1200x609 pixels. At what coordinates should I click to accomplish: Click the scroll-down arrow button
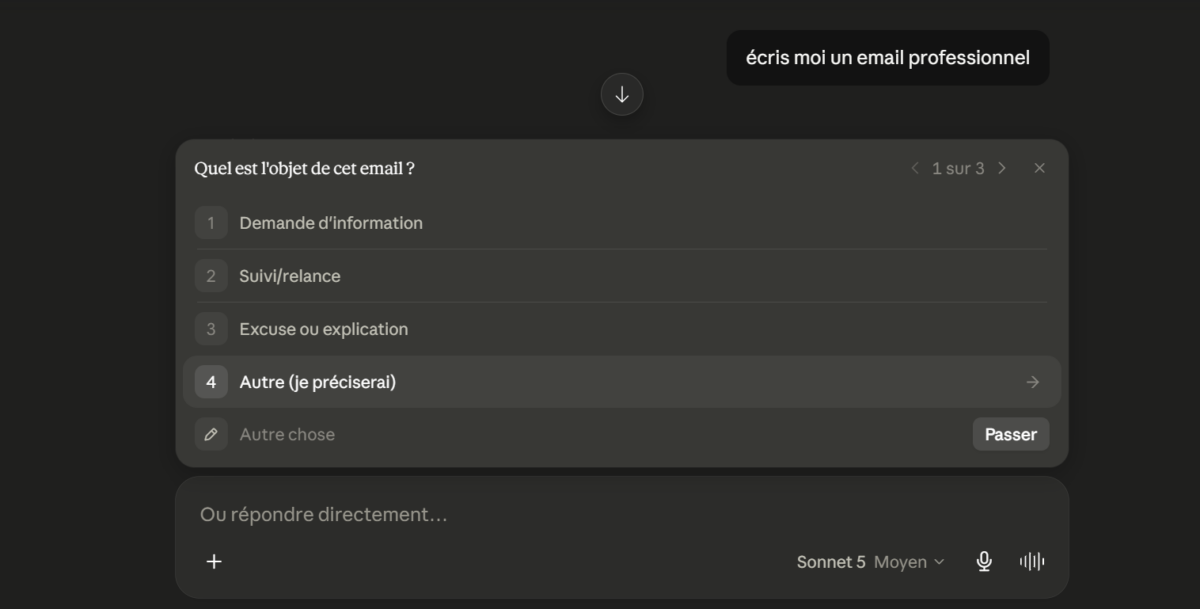click(x=622, y=95)
